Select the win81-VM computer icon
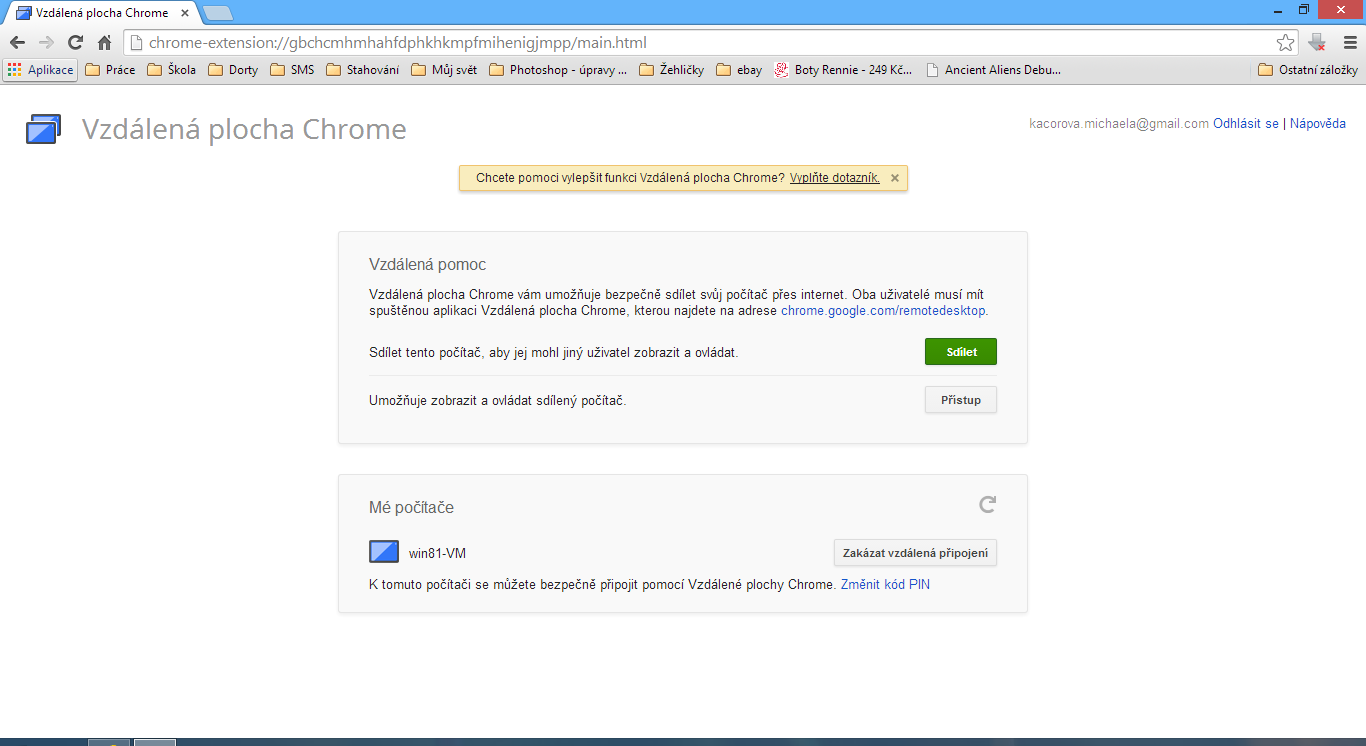The width and height of the screenshot is (1366, 746). point(384,551)
